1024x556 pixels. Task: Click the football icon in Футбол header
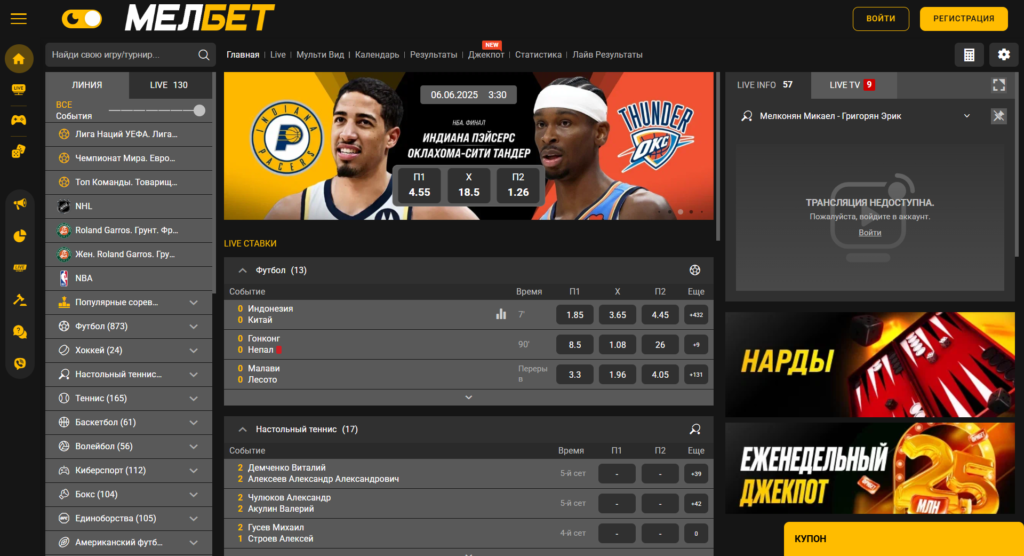point(695,270)
